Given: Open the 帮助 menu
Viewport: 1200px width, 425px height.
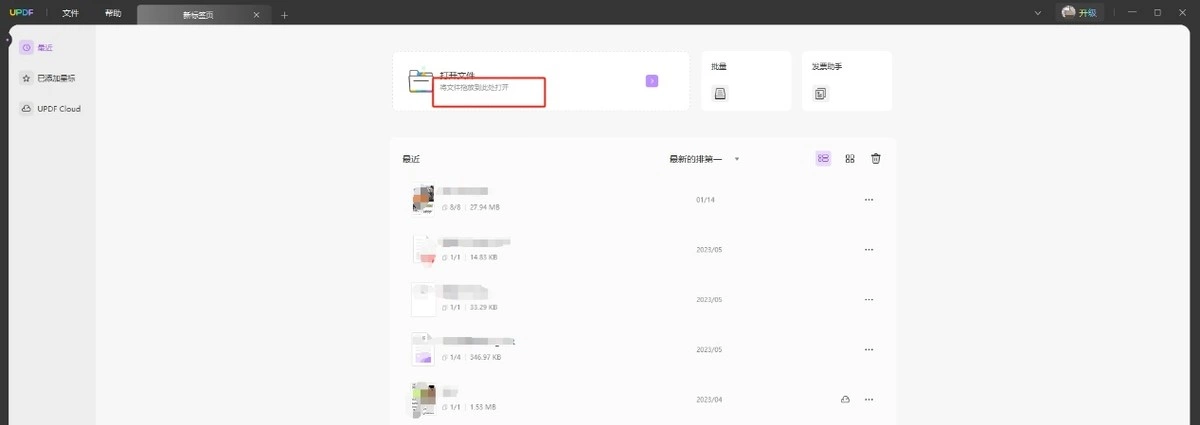Looking at the screenshot, I should pos(113,14).
